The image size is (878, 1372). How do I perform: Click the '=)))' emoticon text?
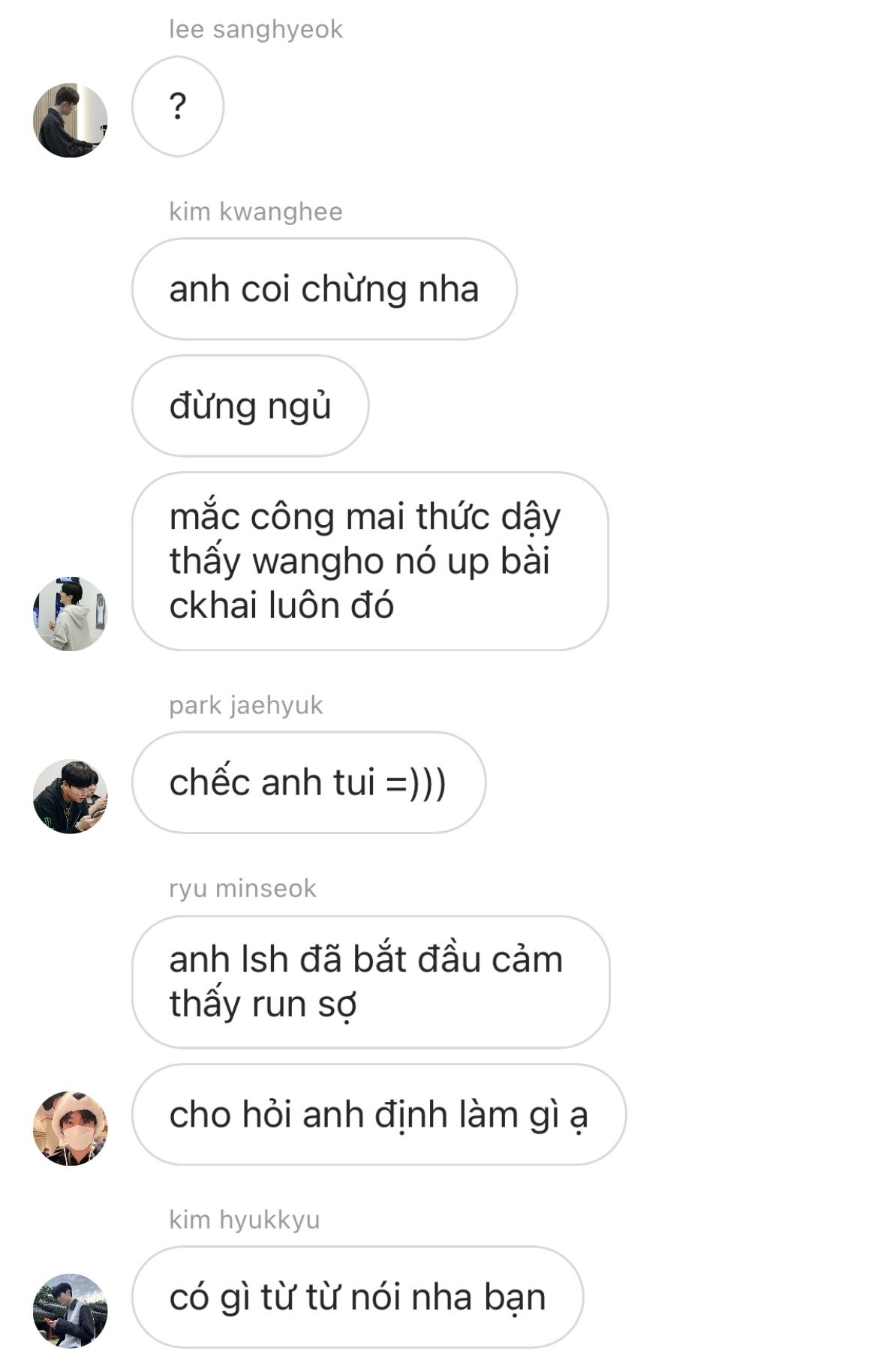416,782
